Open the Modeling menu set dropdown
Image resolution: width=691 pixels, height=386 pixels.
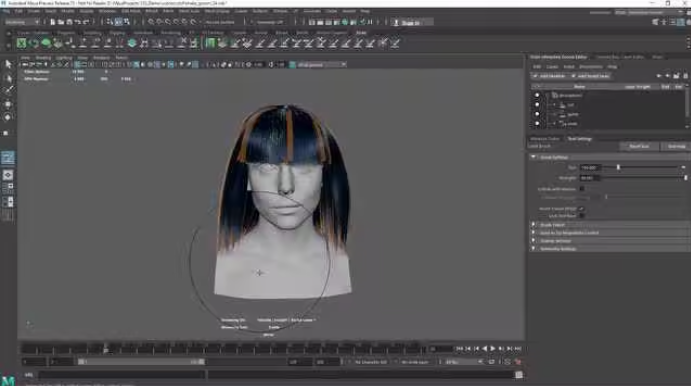click(22, 22)
